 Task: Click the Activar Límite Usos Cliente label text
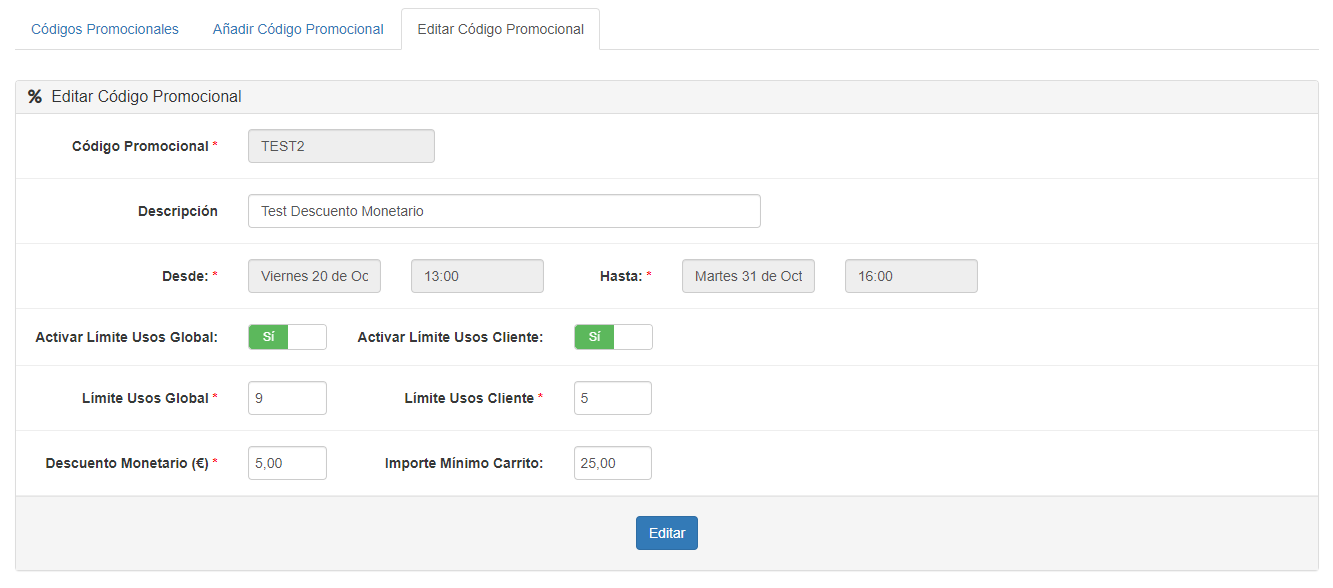450,337
